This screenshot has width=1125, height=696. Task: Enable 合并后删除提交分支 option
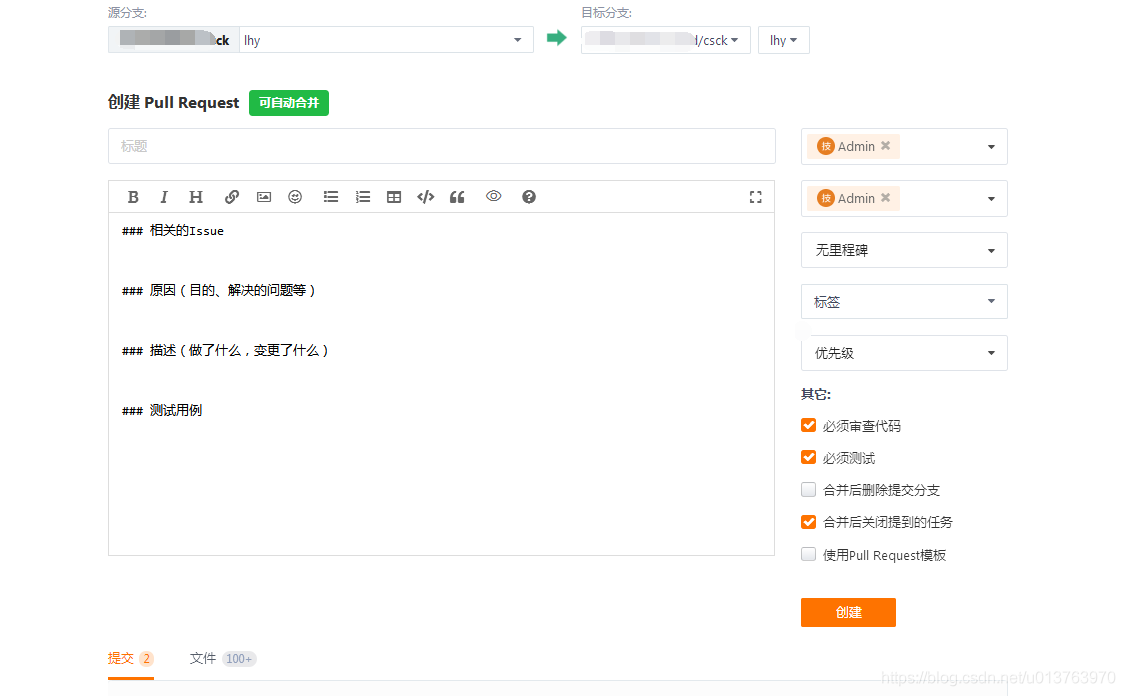click(x=808, y=489)
